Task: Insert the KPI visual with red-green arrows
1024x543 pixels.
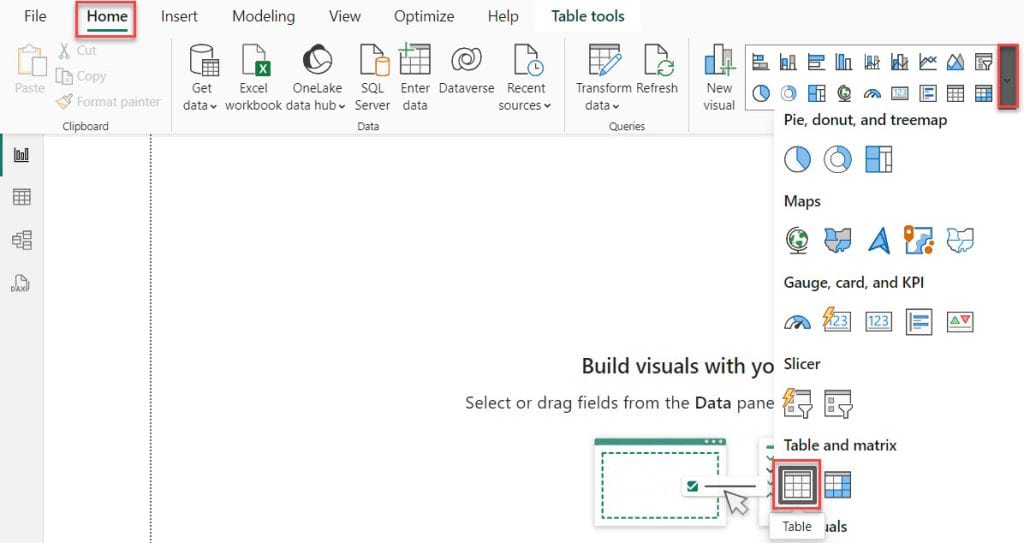Action: (960, 321)
